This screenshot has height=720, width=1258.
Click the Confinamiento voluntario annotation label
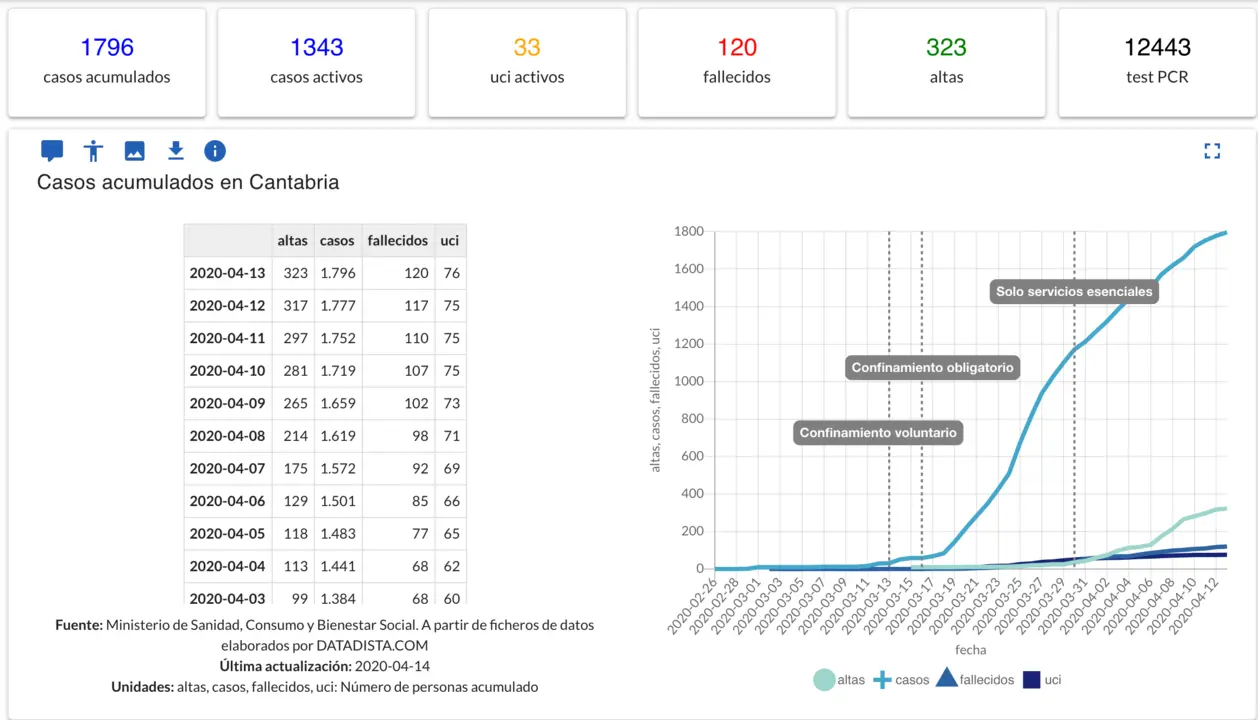878,433
